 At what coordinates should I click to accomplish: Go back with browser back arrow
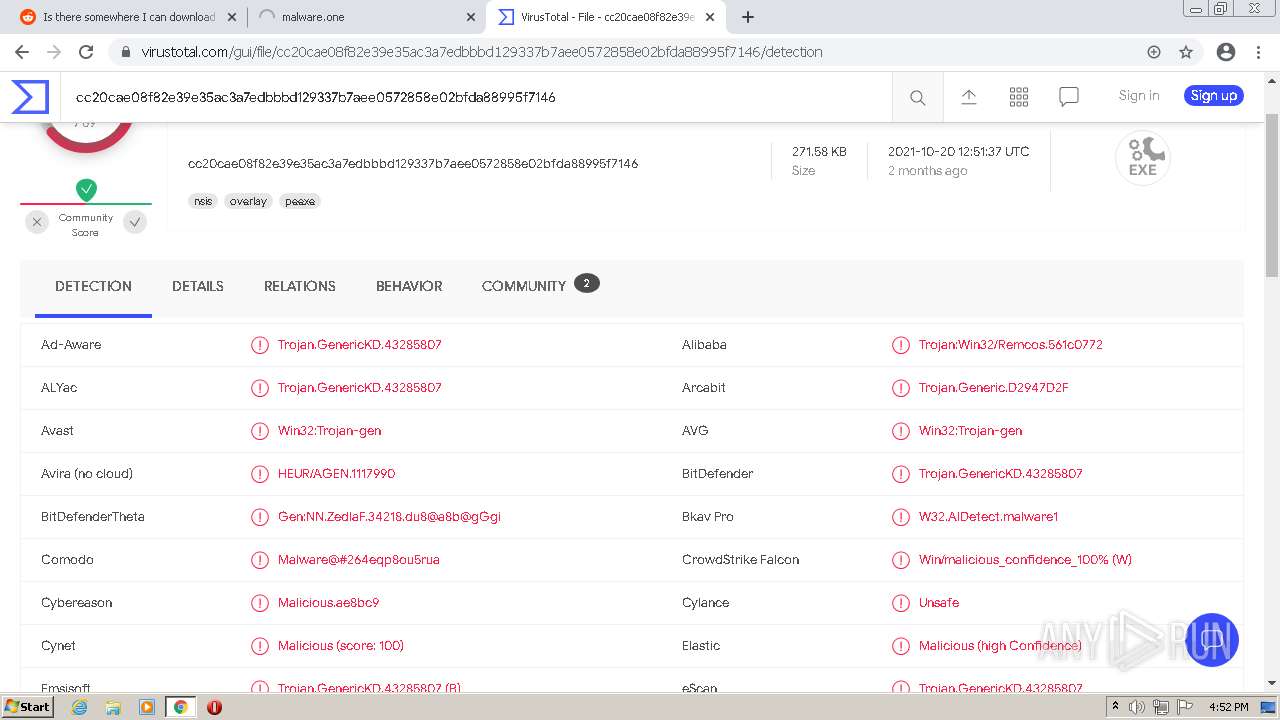coord(22,52)
